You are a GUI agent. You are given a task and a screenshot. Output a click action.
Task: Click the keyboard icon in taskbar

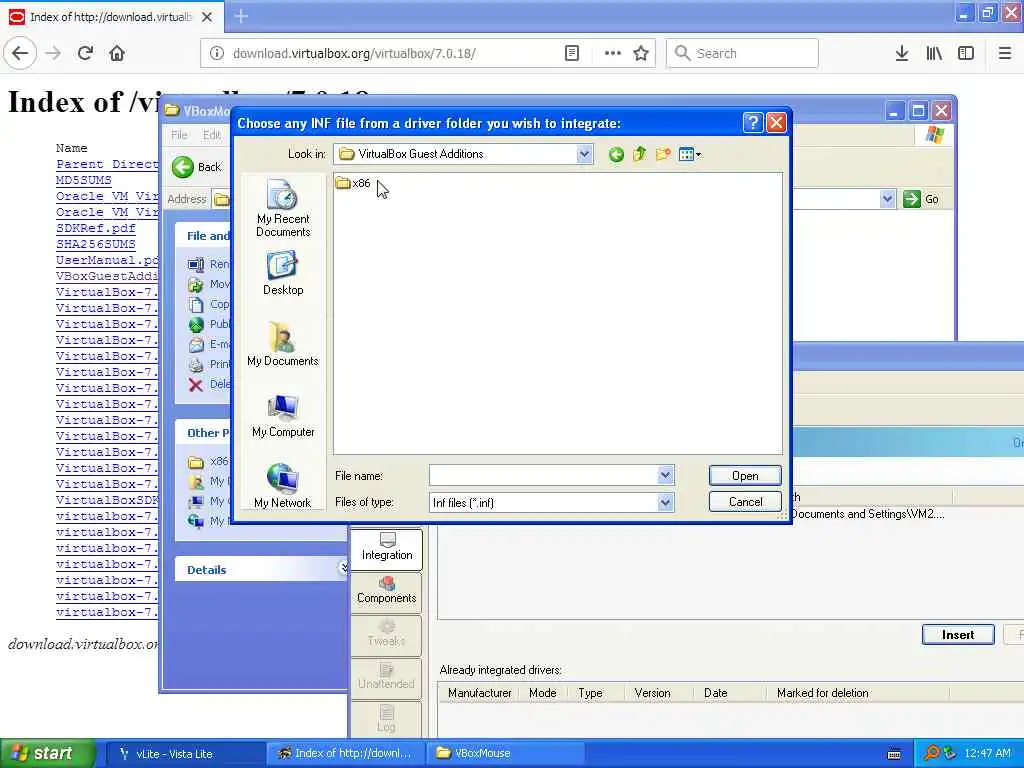pyautogui.click(x=894, y=754)
